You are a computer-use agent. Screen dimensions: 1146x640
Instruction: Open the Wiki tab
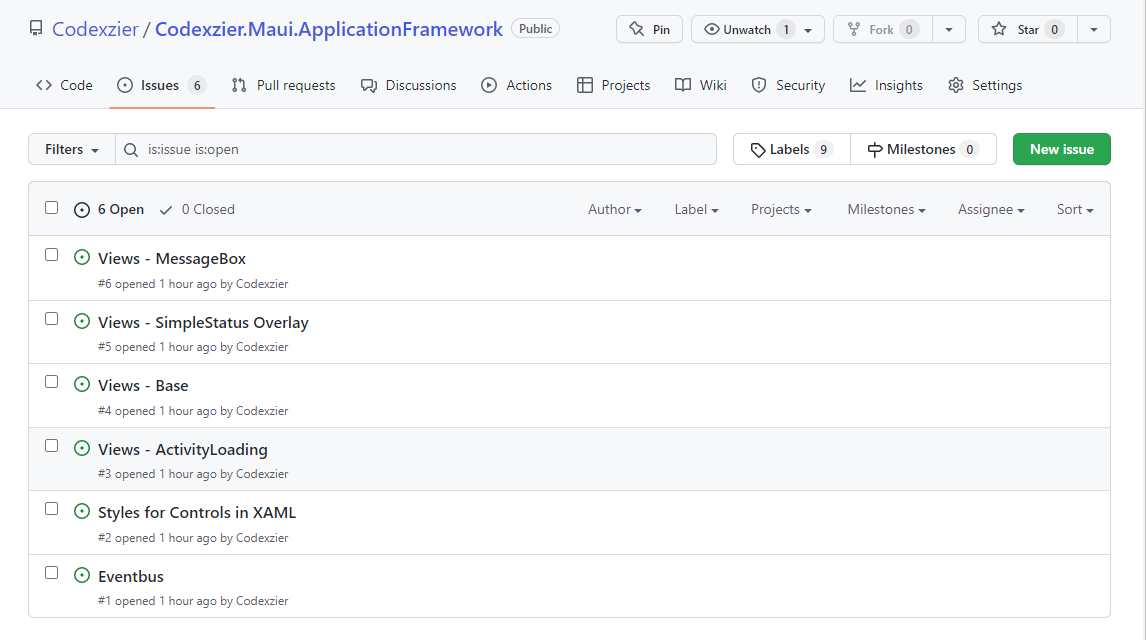pyautogui.click(x=701, y=85)
